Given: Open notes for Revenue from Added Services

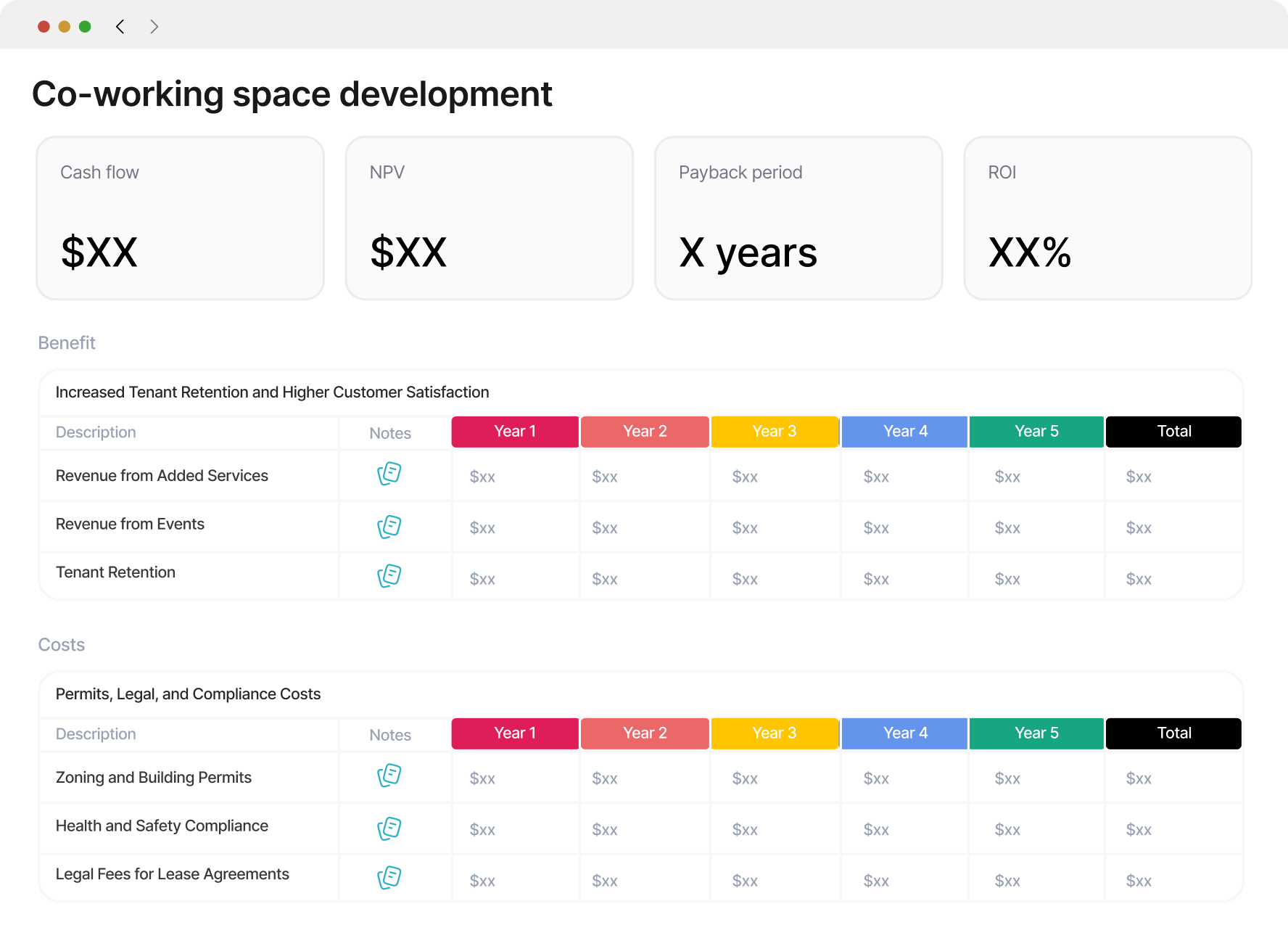Looking at the screenshot, I should [389, 474].
